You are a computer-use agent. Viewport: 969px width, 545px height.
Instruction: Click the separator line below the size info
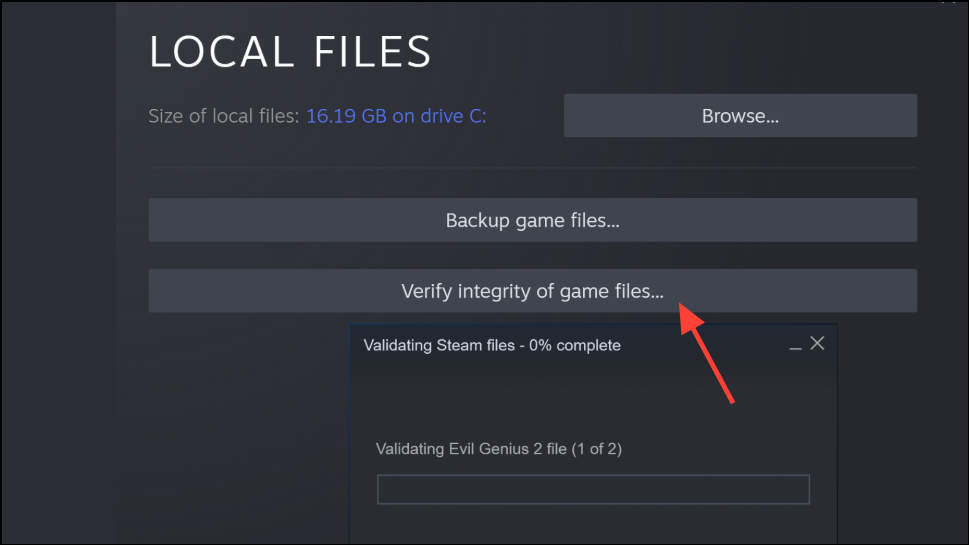533,167
